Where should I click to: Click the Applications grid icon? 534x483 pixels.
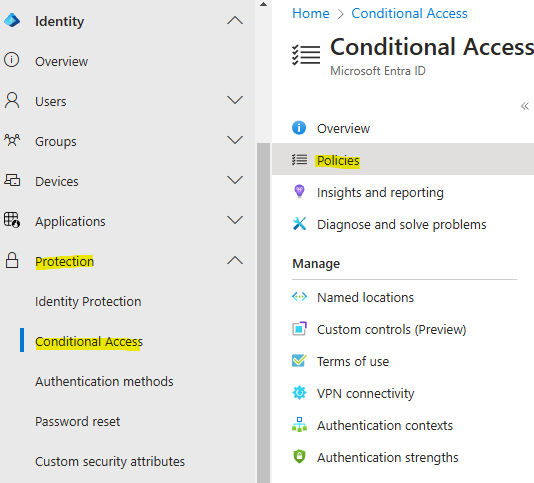coord(12,220)
